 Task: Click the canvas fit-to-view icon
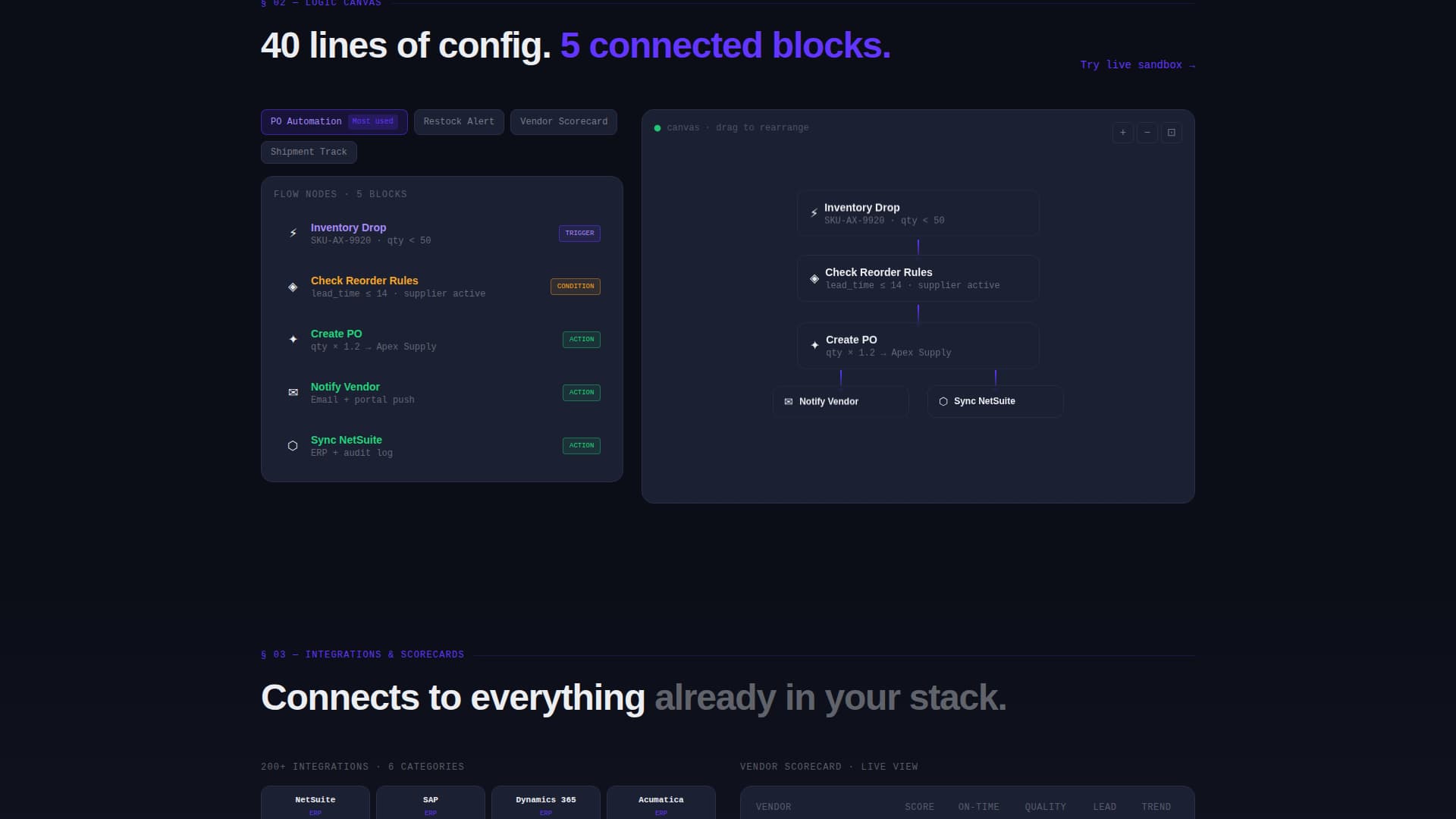coord(1172,133)
